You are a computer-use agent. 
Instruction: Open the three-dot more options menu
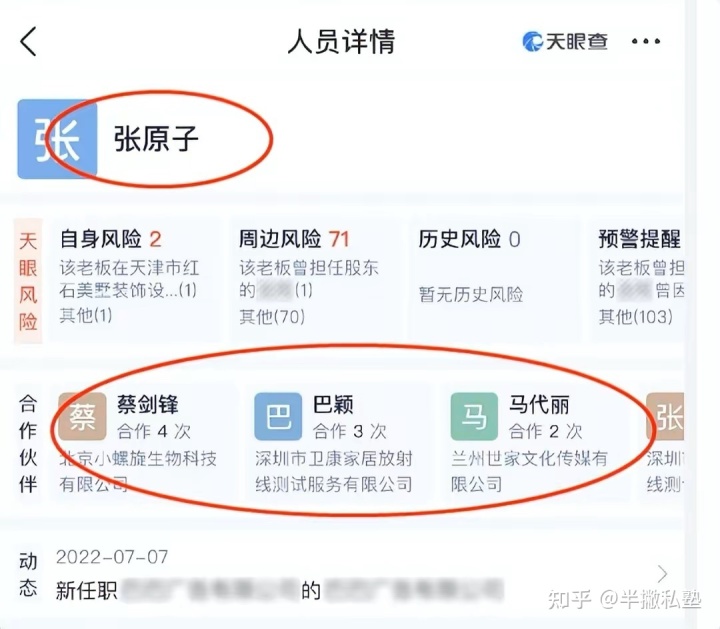[x=646, y=41]
